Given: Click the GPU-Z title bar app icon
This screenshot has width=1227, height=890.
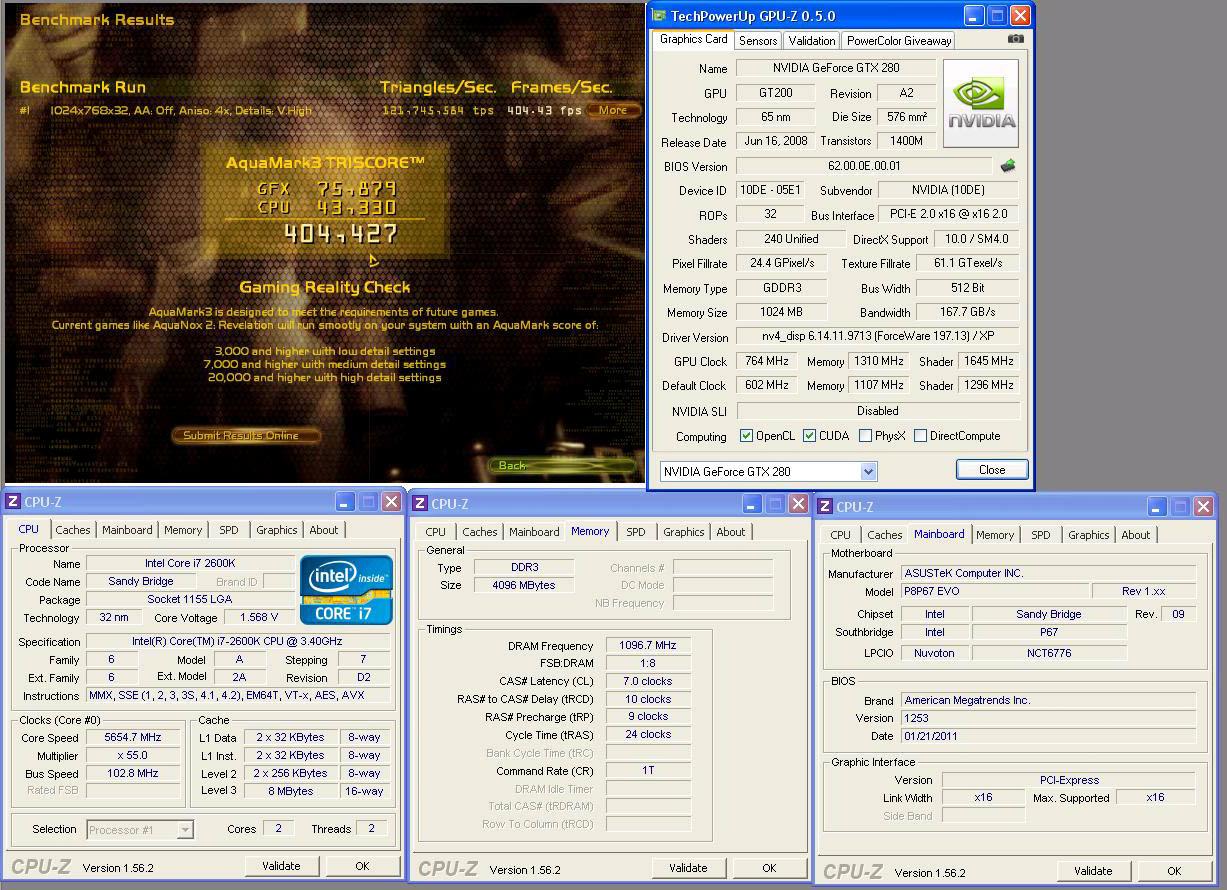Looking at the screenshot, I should [x=660, y=15].
